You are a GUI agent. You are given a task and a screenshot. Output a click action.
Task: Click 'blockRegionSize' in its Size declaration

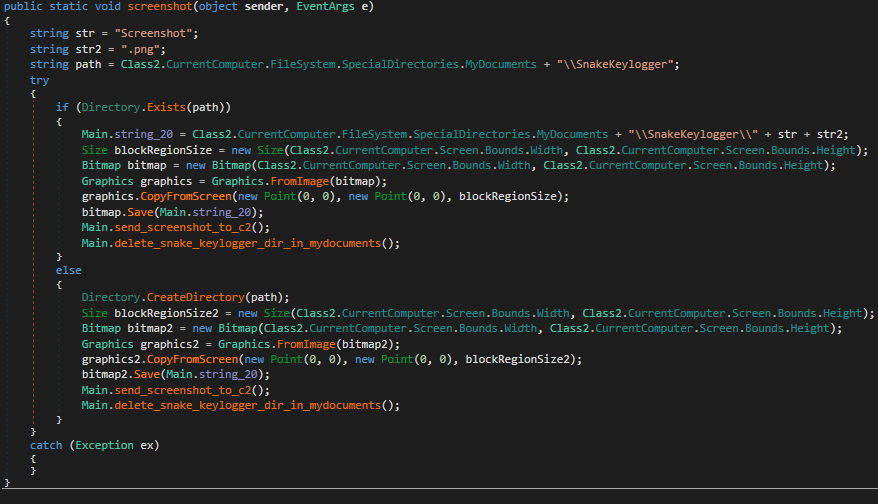click(x=163, y=150)
